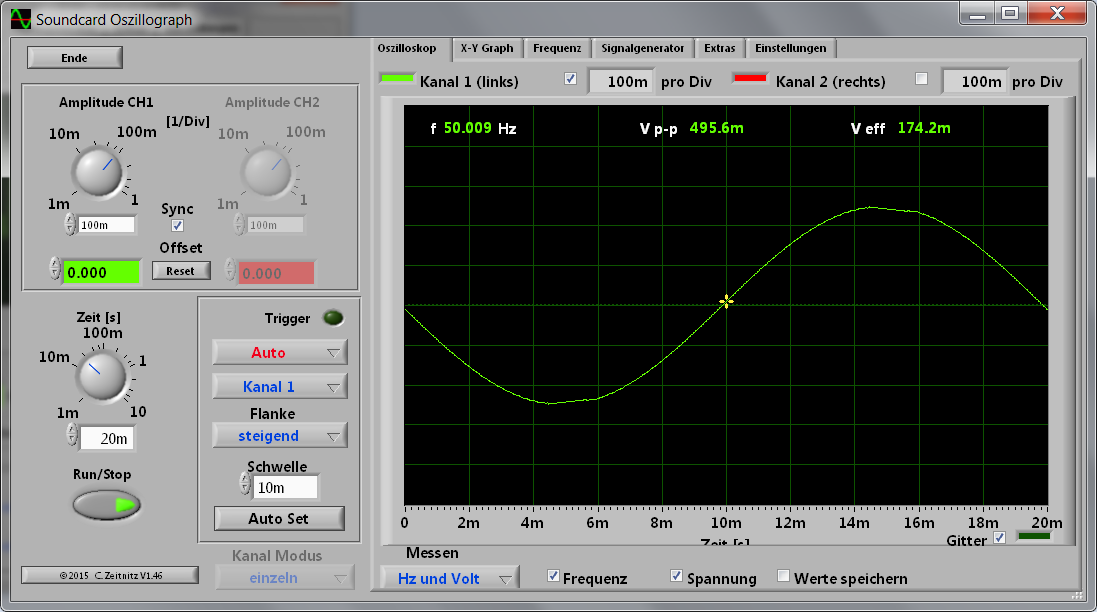
Task: Open the Auto trigger mode dropdown
Action: point(280,352)
